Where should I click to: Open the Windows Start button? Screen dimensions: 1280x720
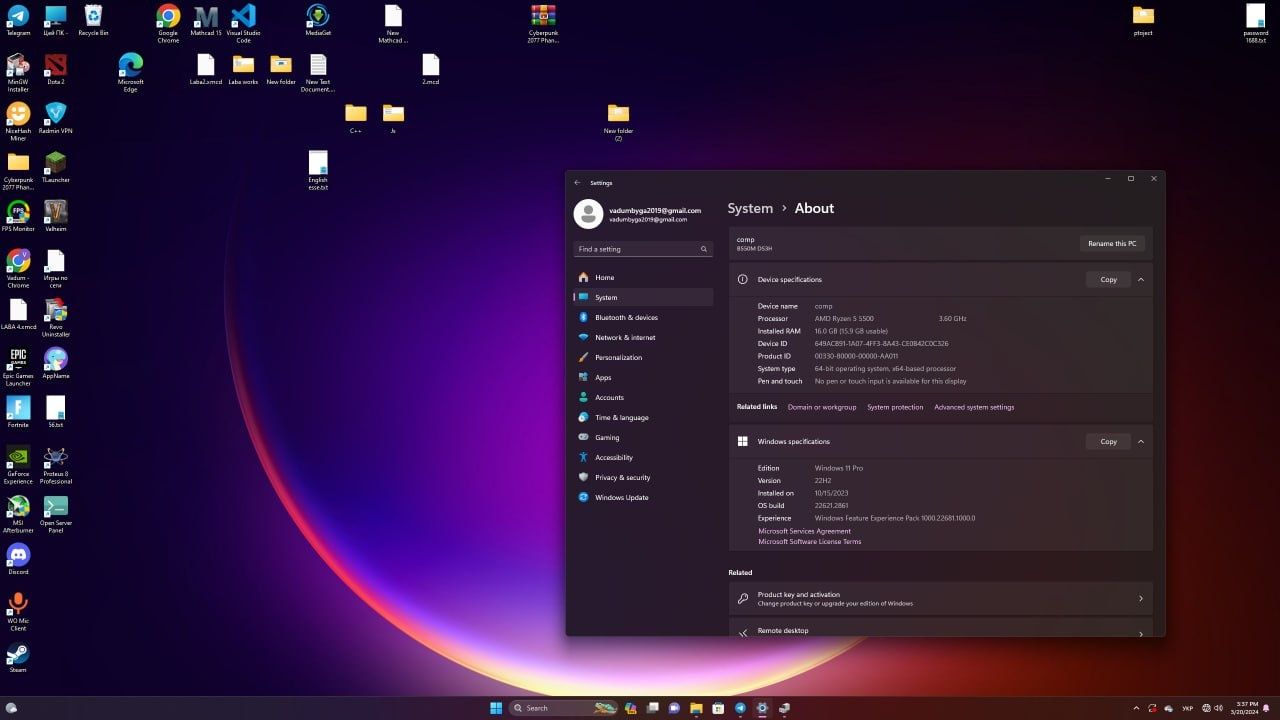point(496,708)
